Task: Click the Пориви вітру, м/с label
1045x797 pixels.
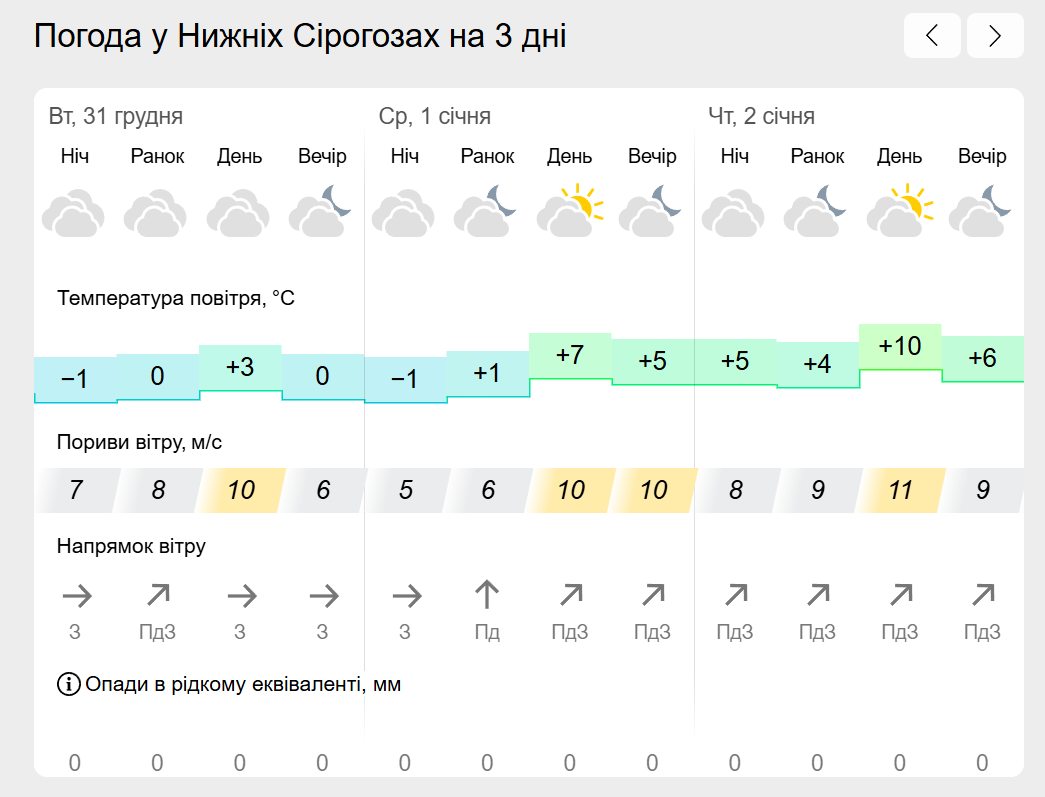Action: coord(139,442)
